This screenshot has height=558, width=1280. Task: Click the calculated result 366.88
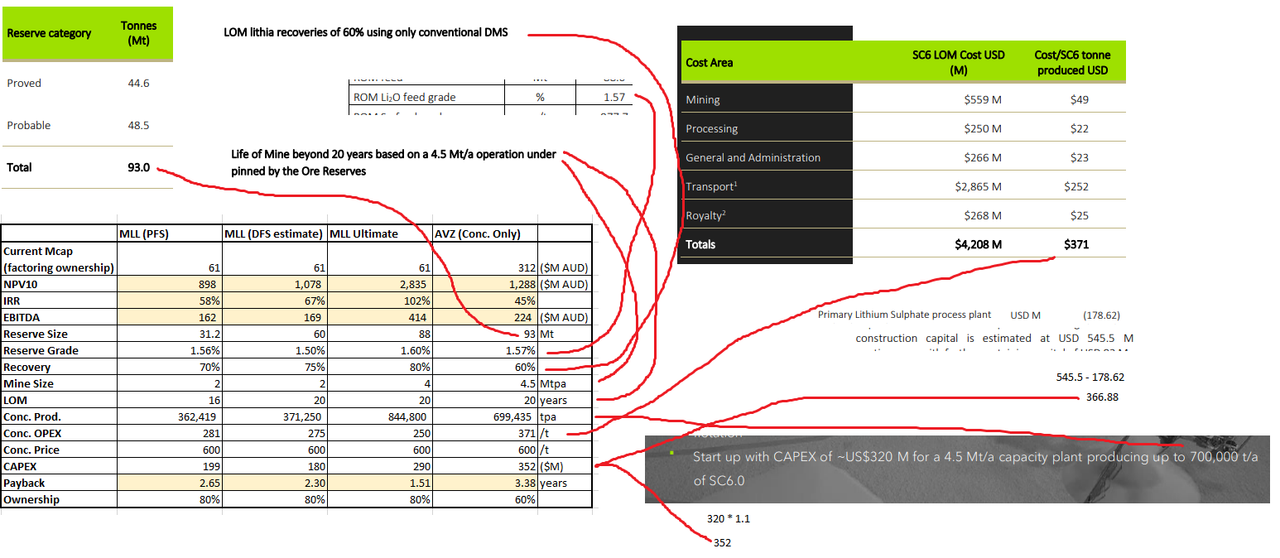point(1103,397)
